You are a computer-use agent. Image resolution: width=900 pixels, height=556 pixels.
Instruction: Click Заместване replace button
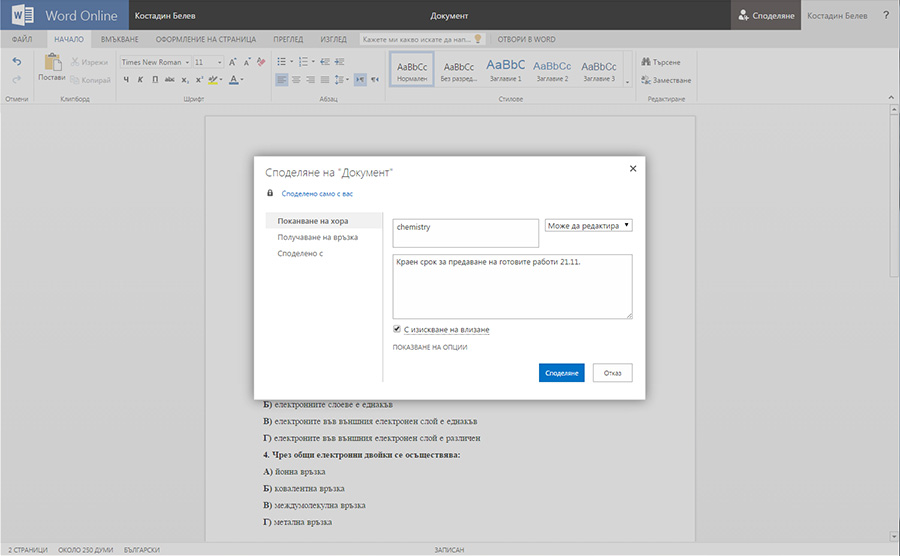pyautogui.click(x=666, y=80)
